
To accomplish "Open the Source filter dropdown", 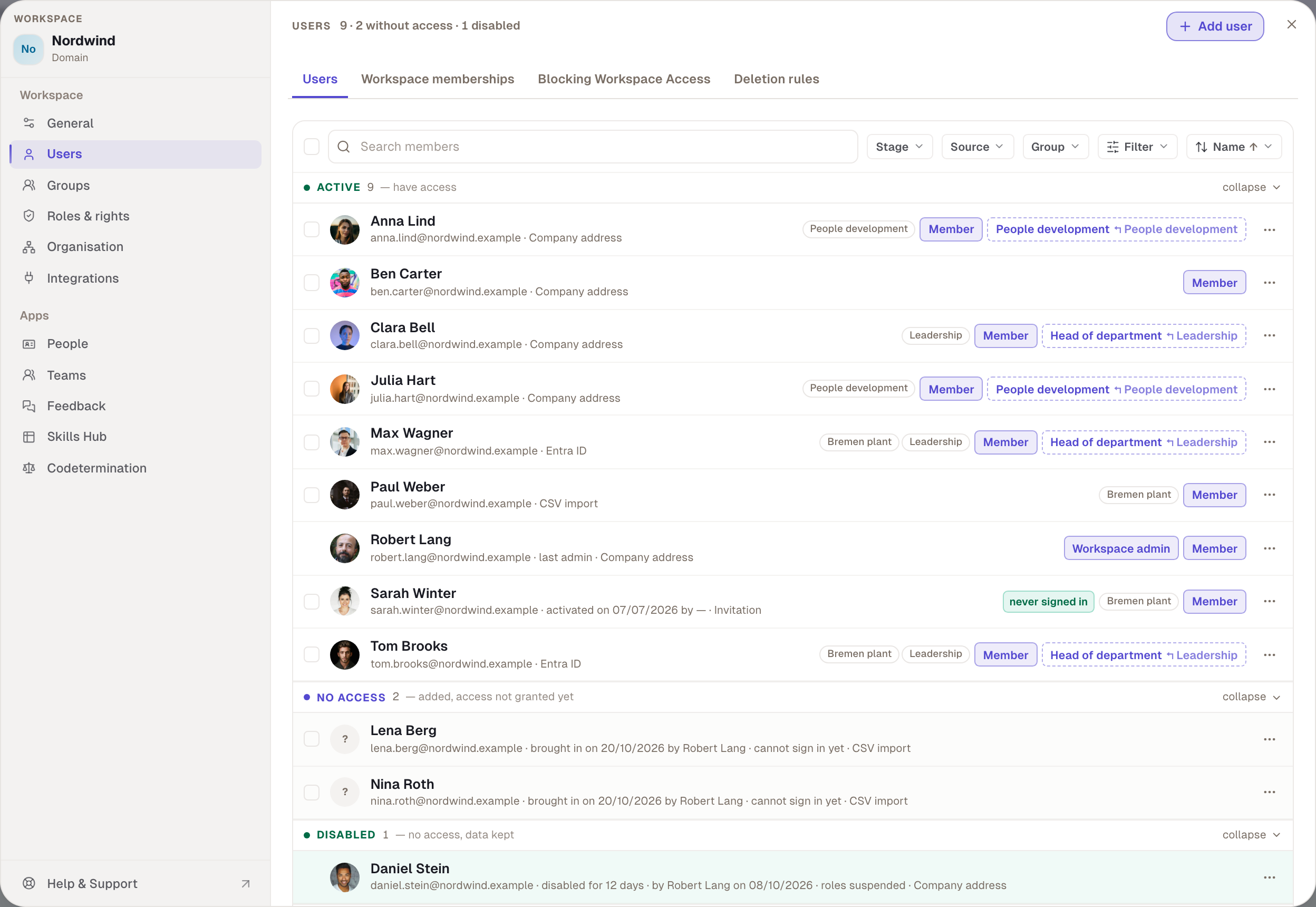I will tap(978, 147).
